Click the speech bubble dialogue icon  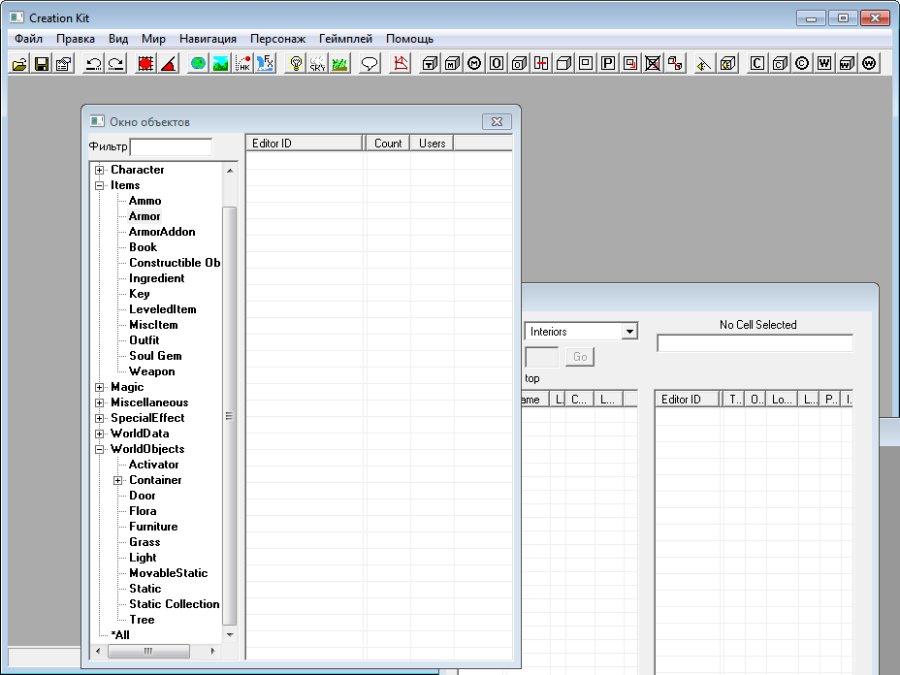[x=370, y=63]
